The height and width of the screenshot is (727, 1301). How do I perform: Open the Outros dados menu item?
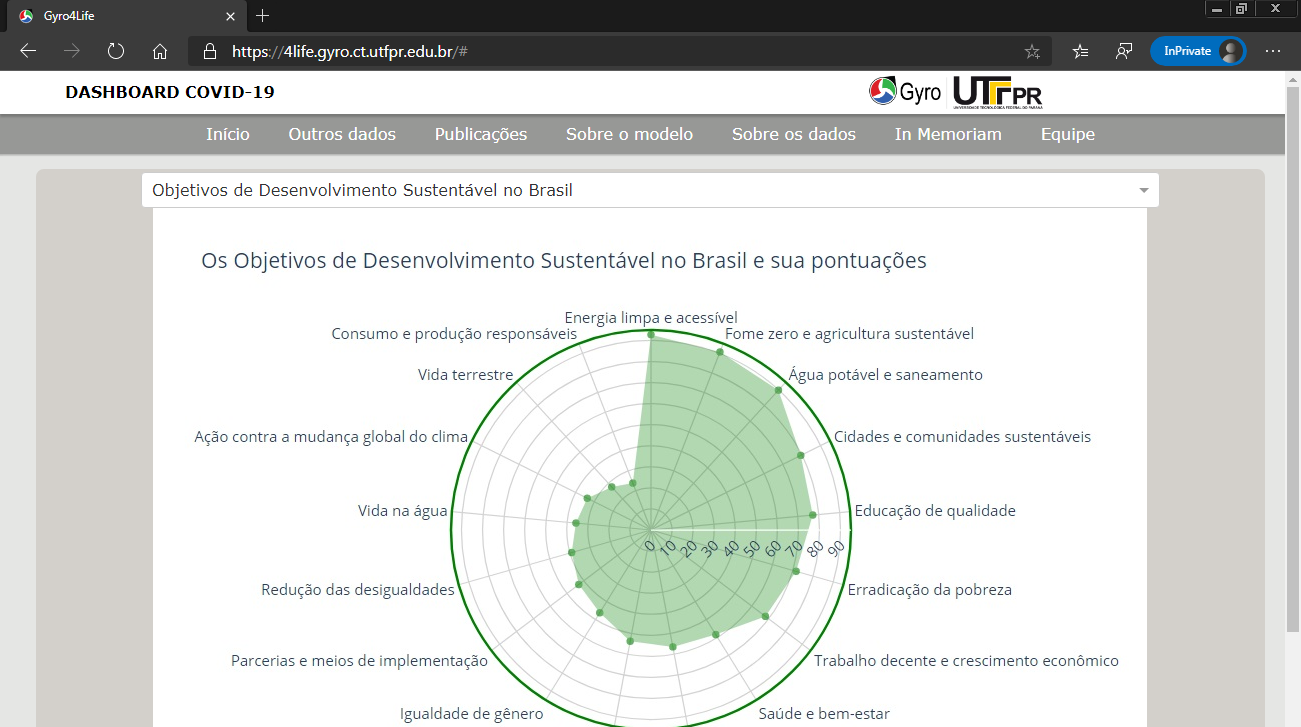coord(342,134)
